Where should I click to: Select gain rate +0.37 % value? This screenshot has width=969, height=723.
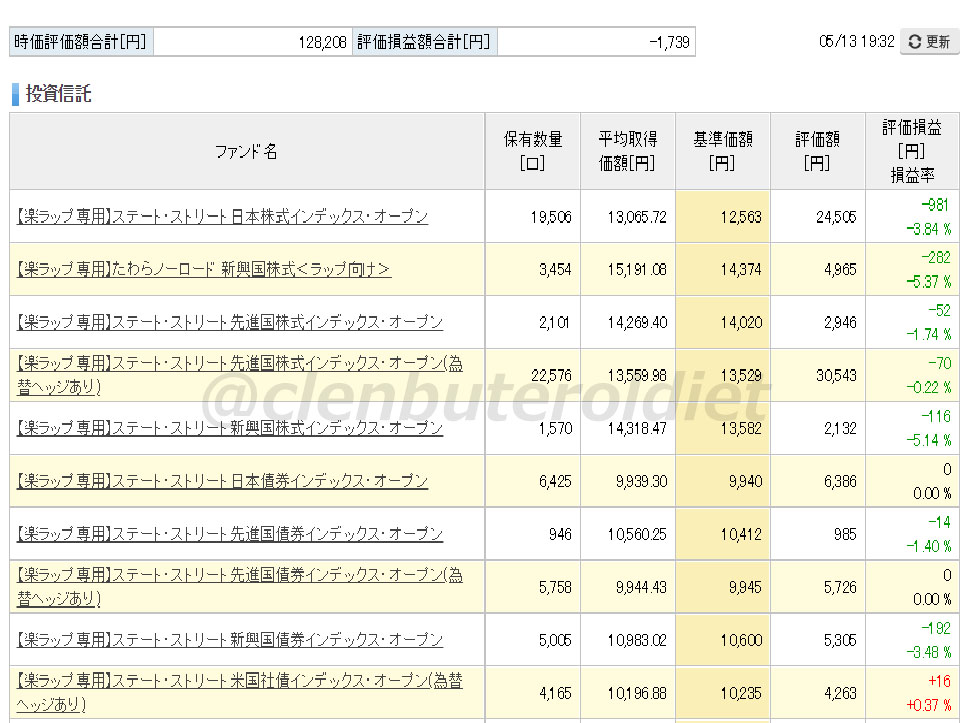[x=929, y=705]
